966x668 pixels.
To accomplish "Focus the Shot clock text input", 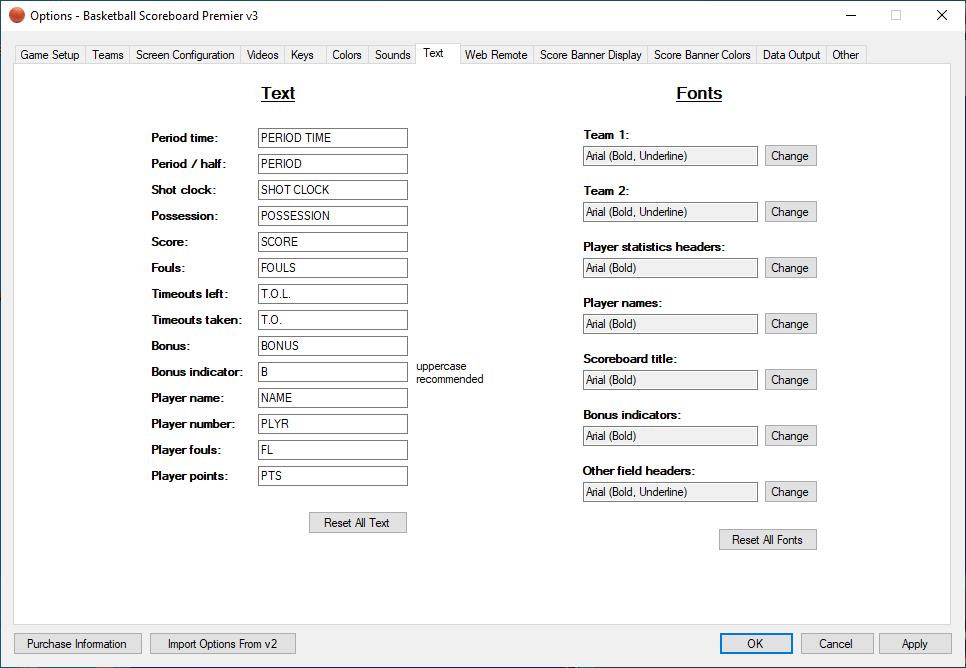I will click(x=332, y=190).
